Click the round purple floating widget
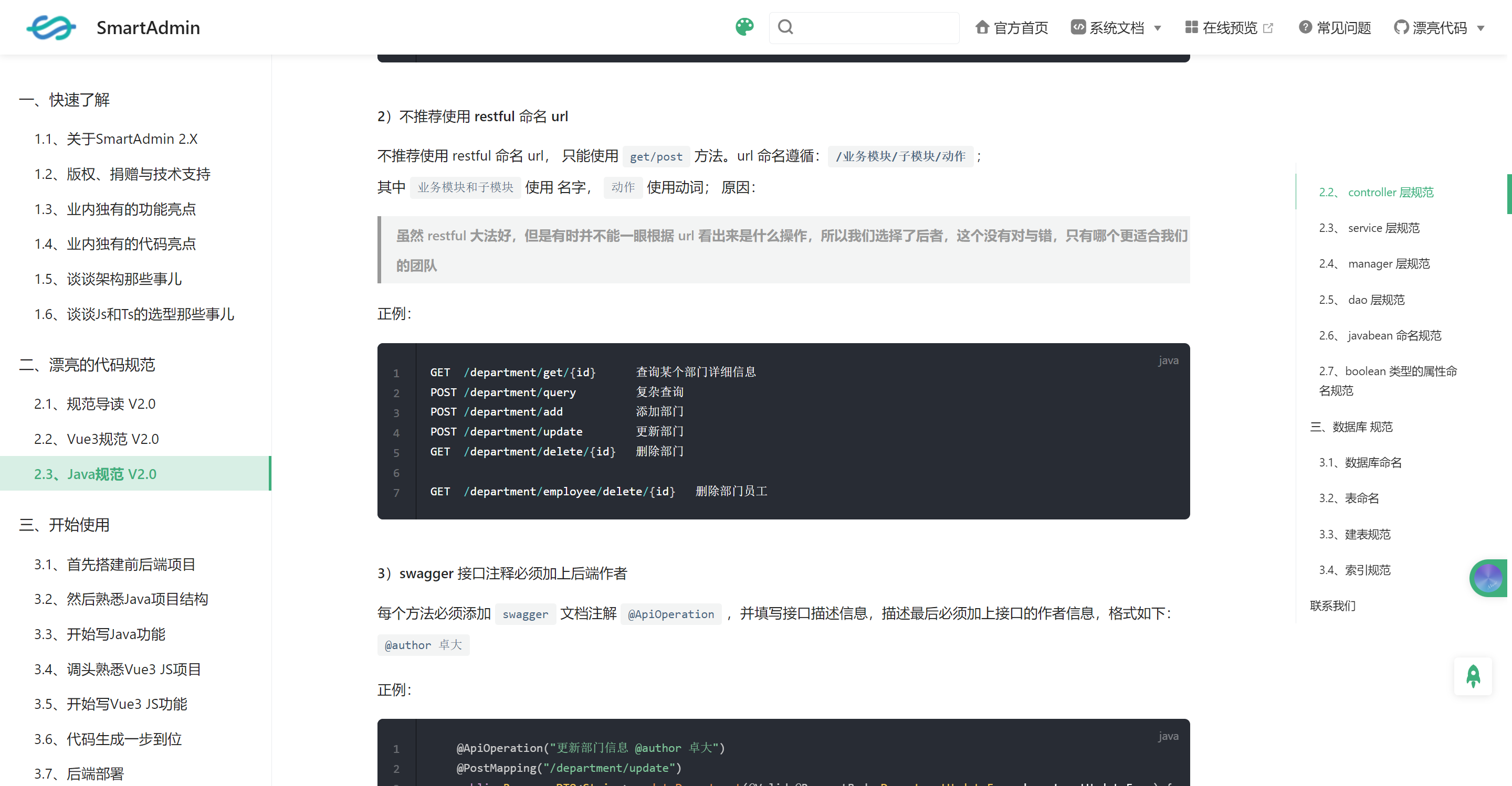 tap(1488, 578)
